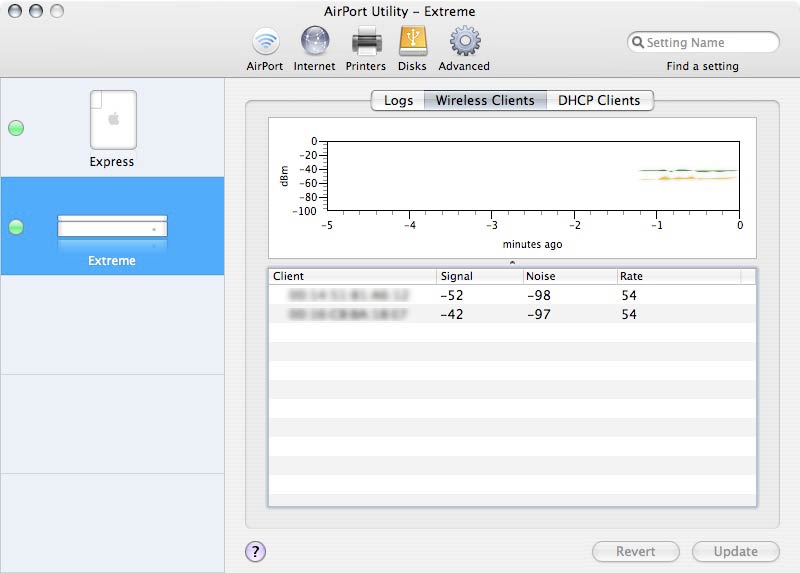Sort by the Signal column header
Screen dimensions: 800x573
(x=480, y=276)
